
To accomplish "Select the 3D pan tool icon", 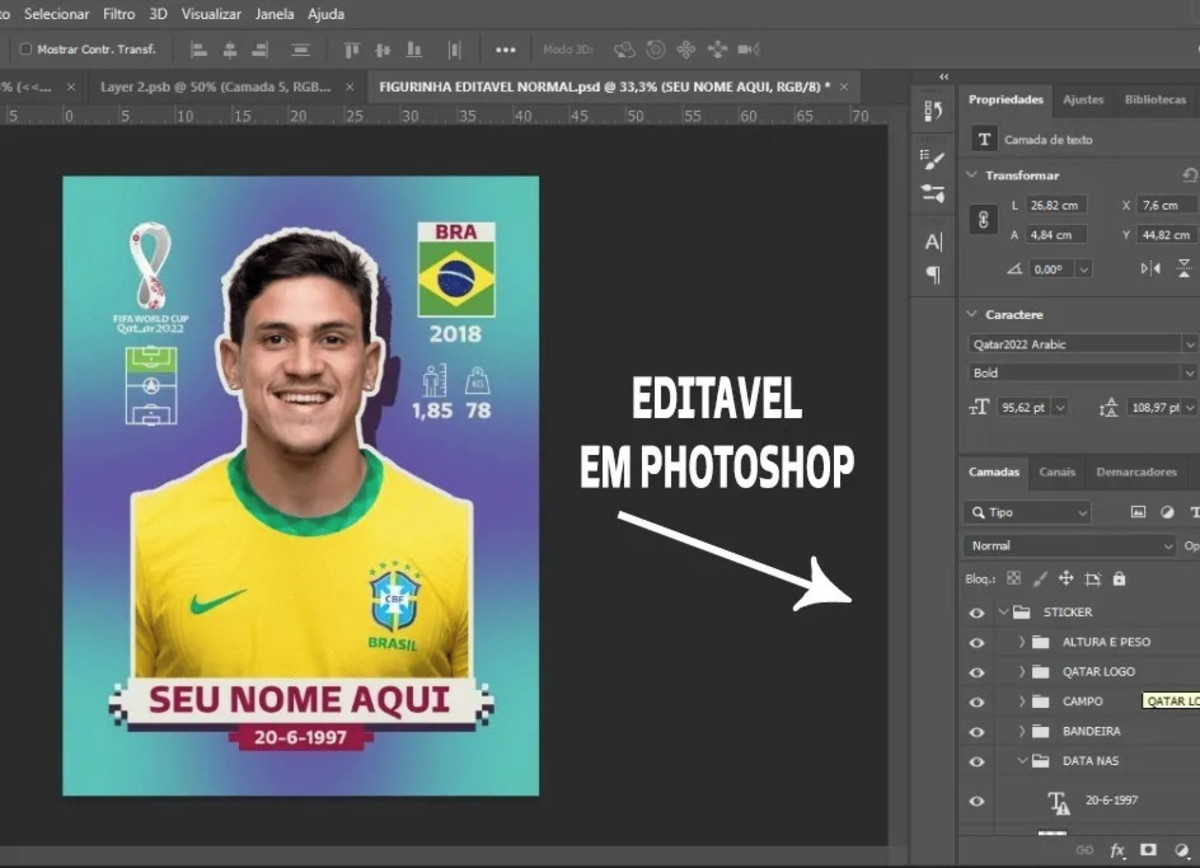I will (x=686, y=49).
